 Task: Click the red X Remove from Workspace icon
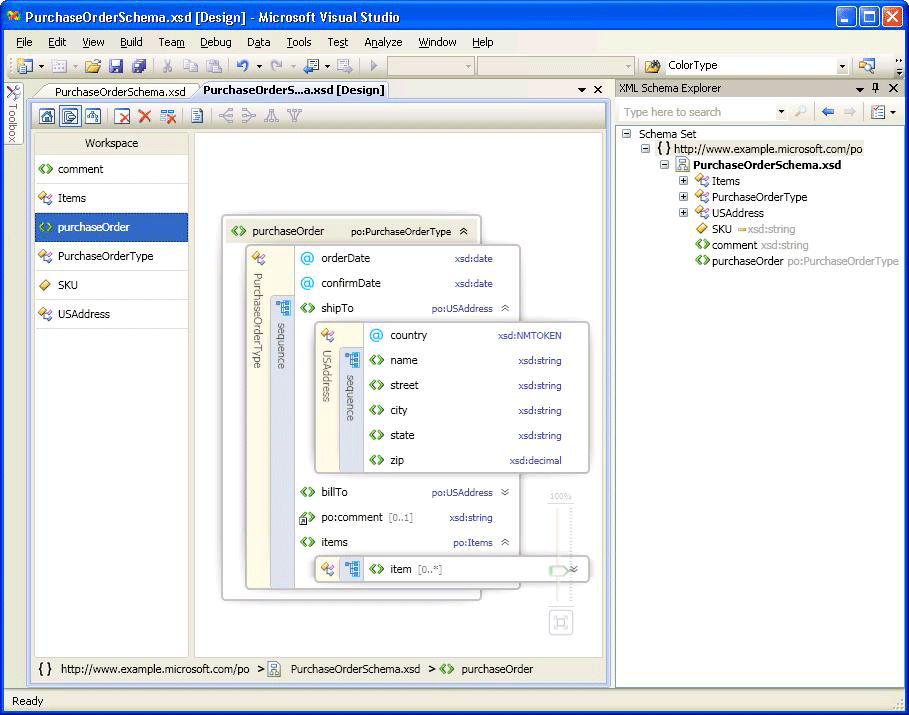tap(144, 116)
